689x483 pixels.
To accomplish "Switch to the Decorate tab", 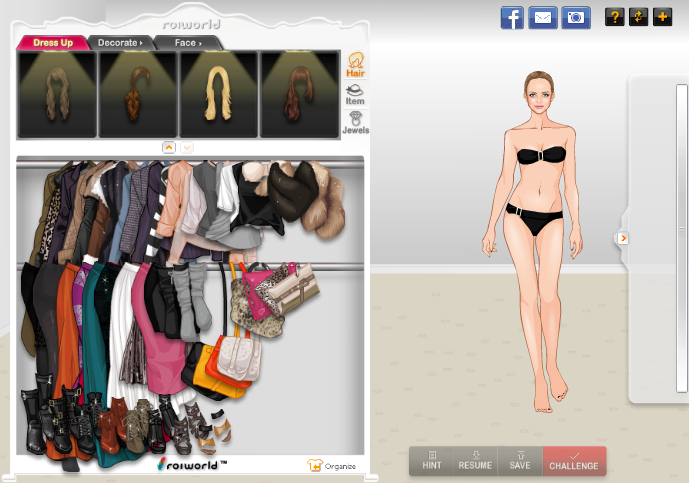I will pyautogui.click(x=120, y=43).
